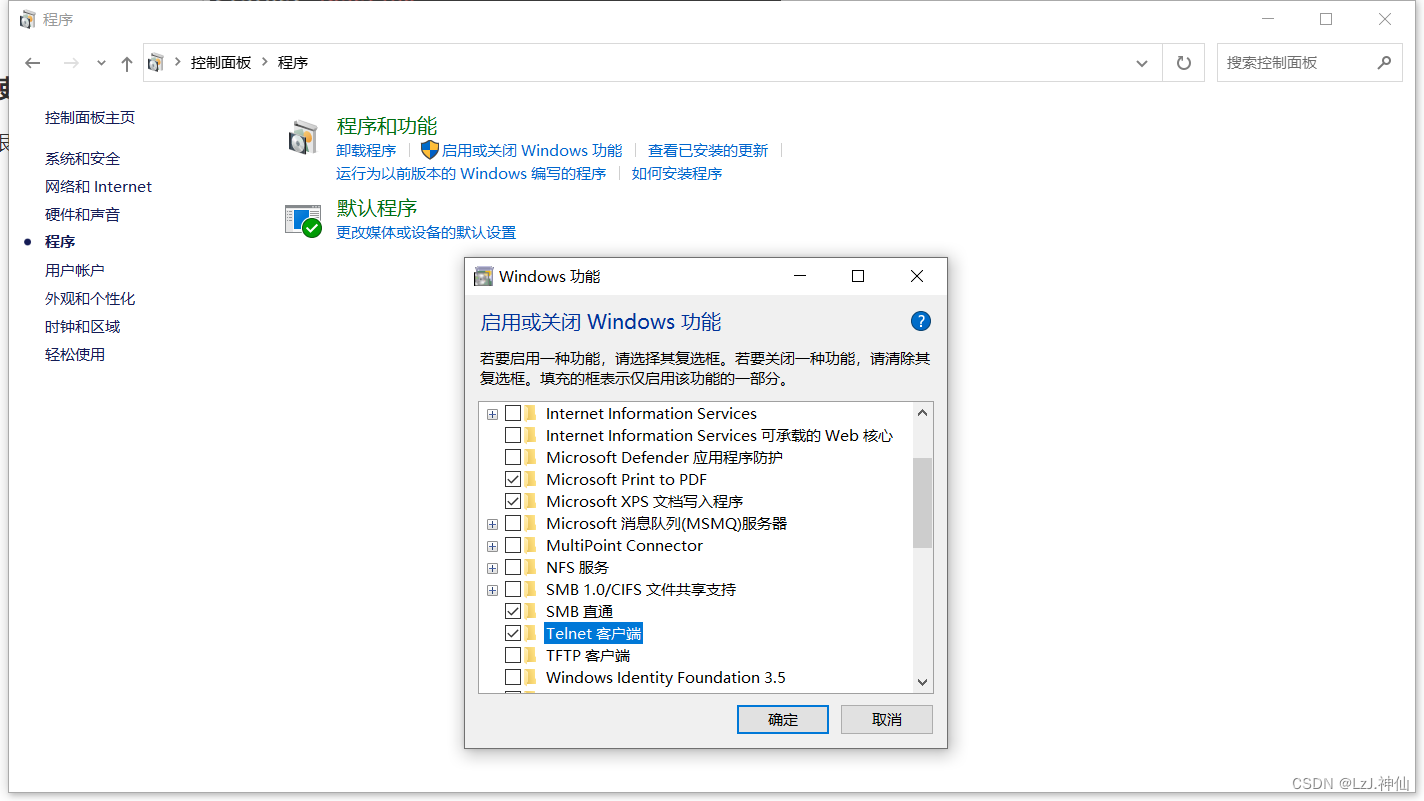Click the forward arrow in Control Panel
Screen dimensions: 1424x801
pos(71,63)
